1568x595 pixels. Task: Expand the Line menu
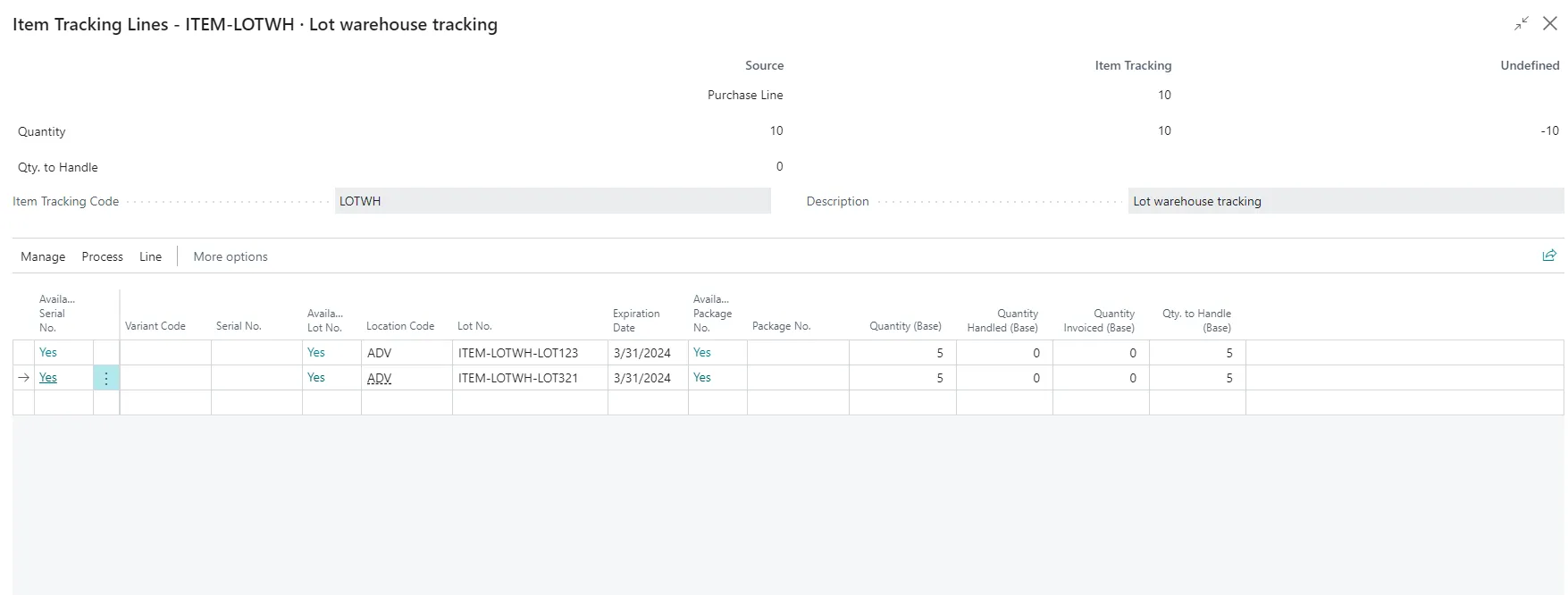pyautogui.click(x=150, y=256)
